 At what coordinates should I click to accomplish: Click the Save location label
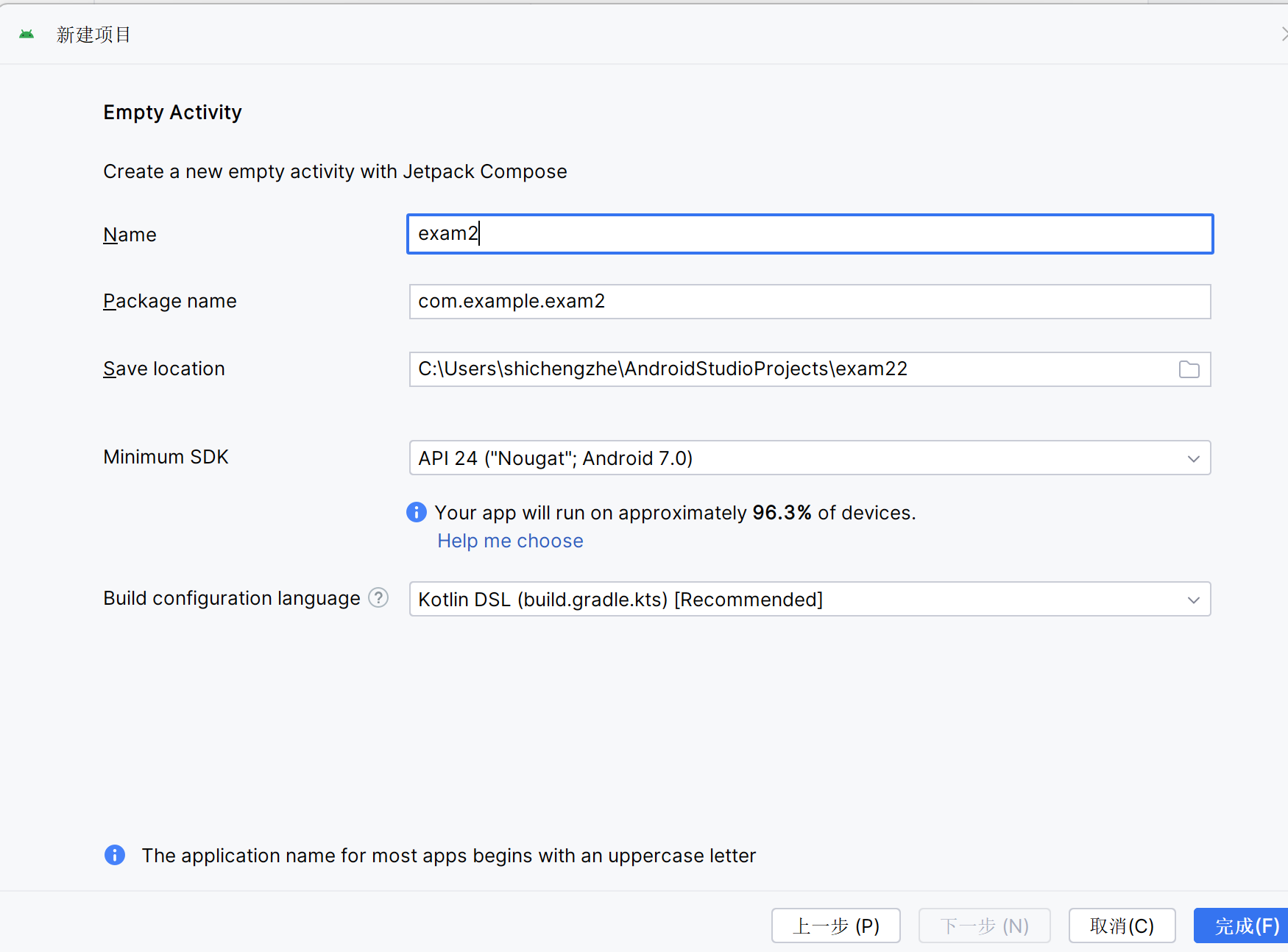(164, 369)
